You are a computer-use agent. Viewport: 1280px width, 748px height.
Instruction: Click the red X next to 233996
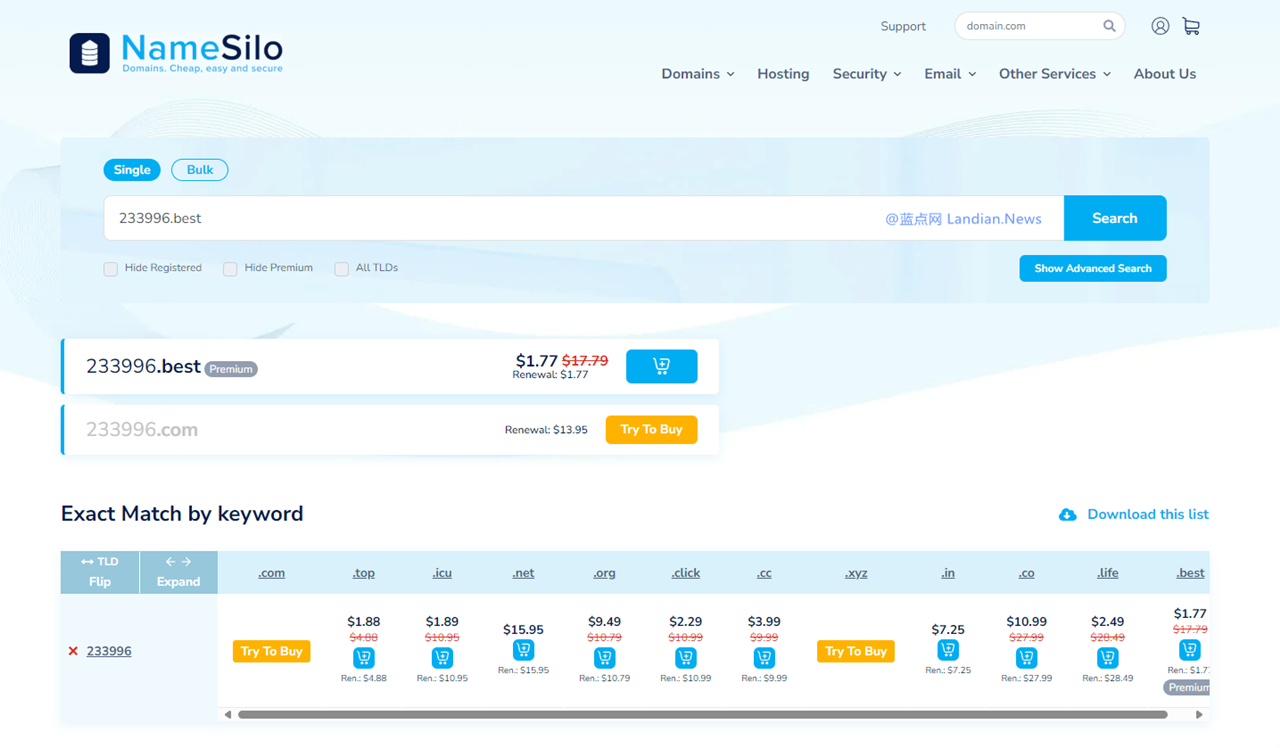[x=73, y=651]
